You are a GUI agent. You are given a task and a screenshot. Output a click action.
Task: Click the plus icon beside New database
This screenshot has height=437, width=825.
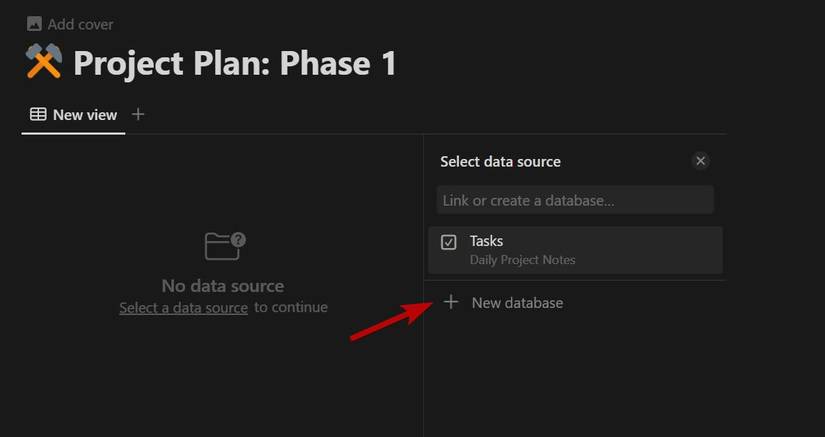click(x=451, y=302)
